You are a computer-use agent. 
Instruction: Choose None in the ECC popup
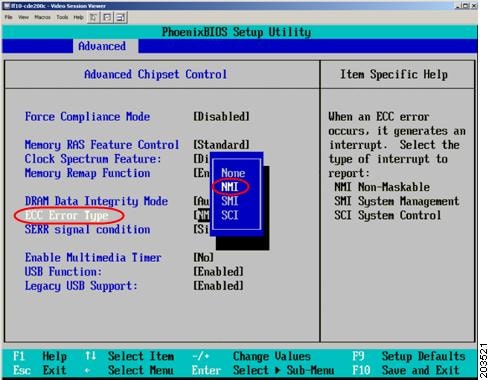[233, 173]
